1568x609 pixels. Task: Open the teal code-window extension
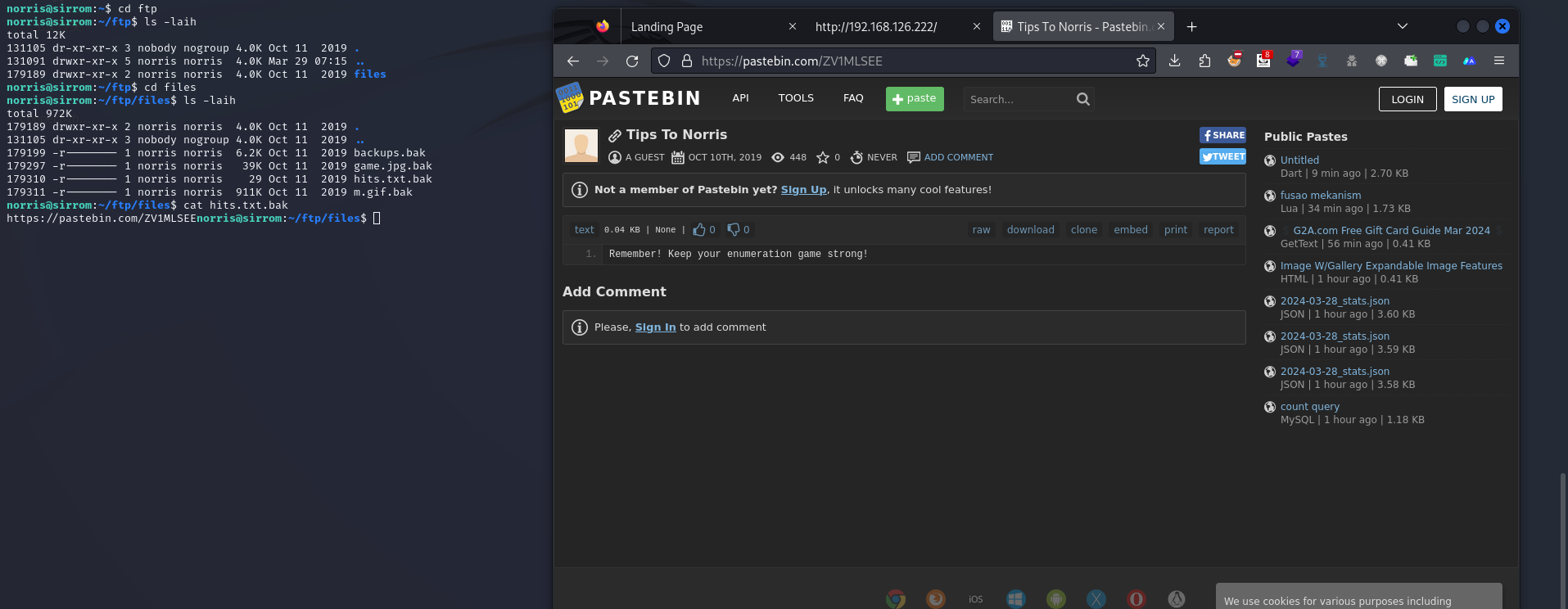(1440, 61)
